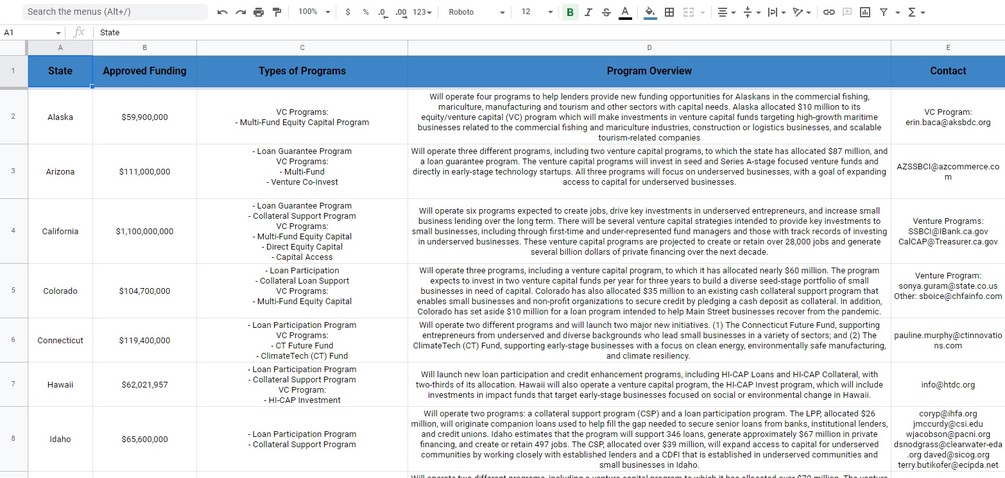Select the info@htdc.org contact cell

pyautogui.click(x=948, y=384)
